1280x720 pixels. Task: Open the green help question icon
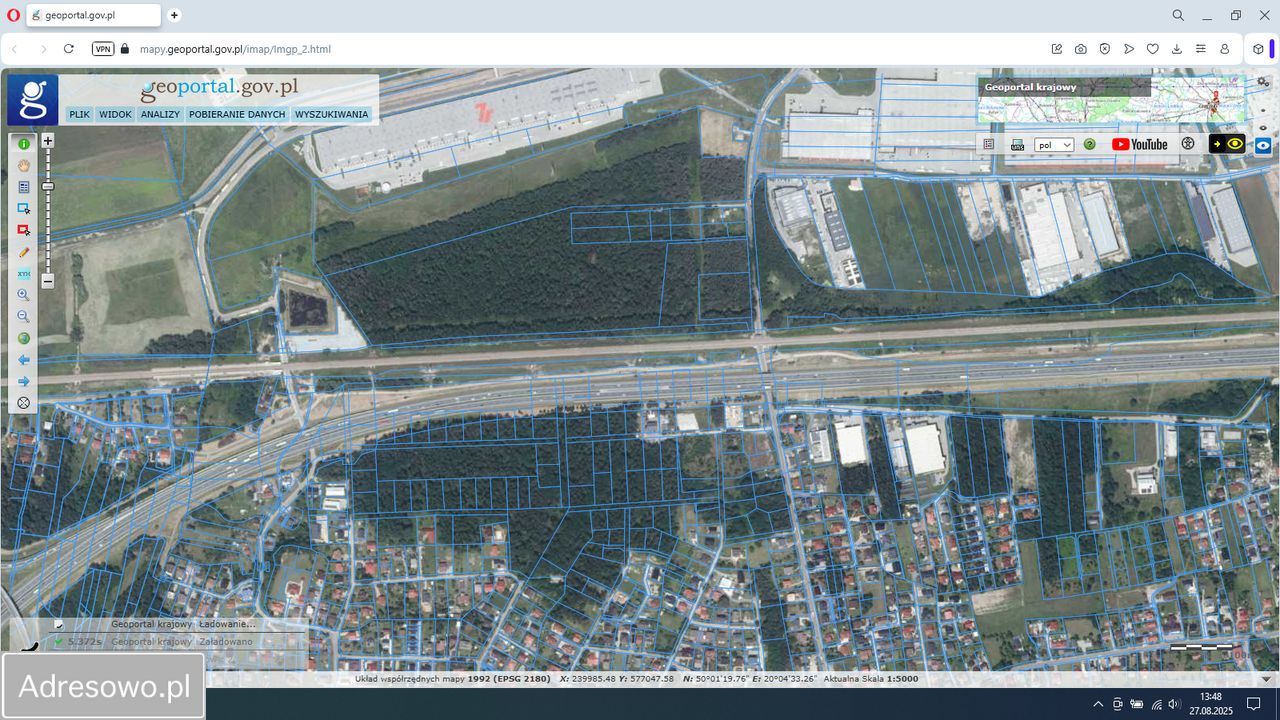click(1090, 144)
